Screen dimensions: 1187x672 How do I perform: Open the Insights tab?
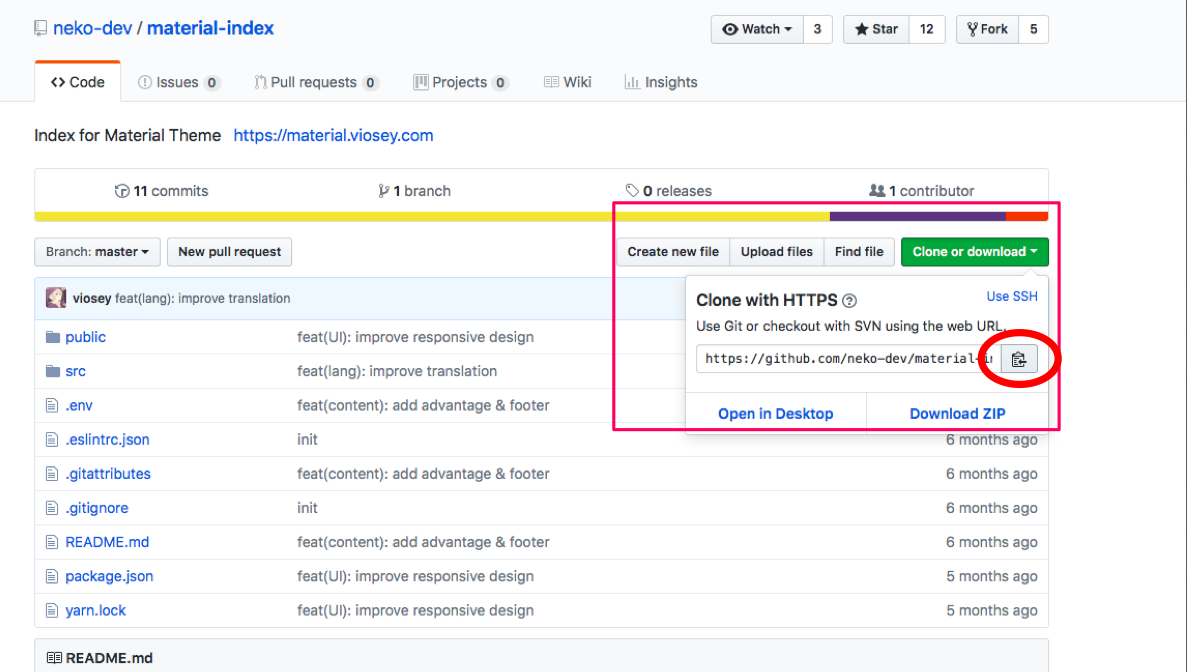pos(661,82)
